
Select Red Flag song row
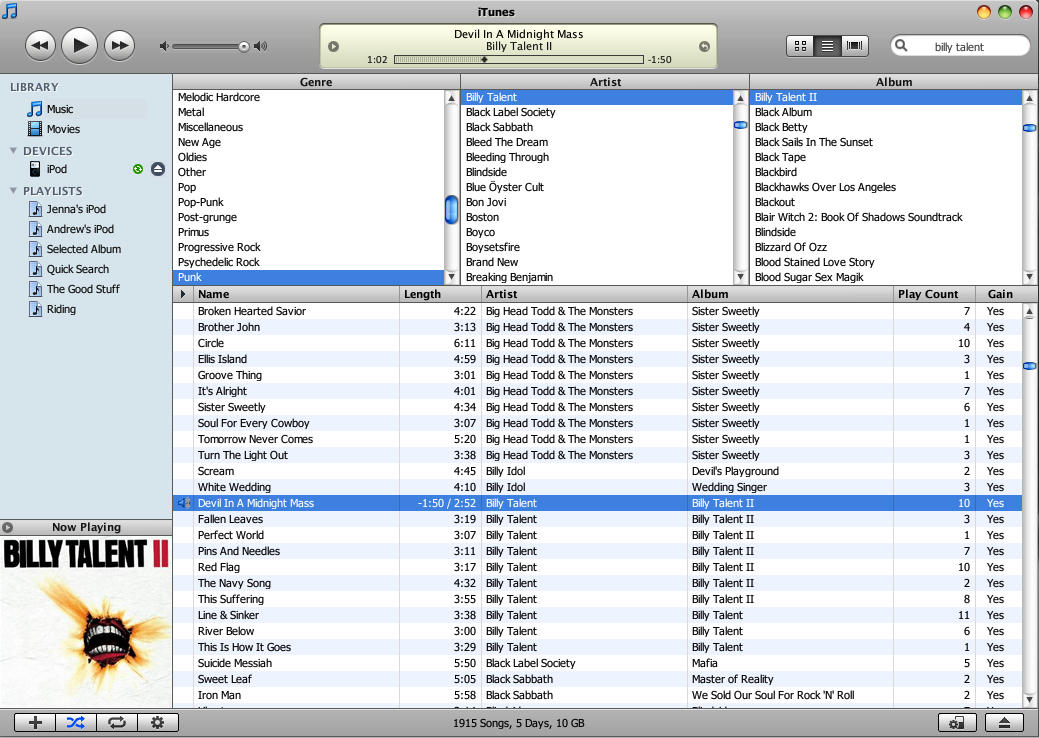tap(597, 568)
